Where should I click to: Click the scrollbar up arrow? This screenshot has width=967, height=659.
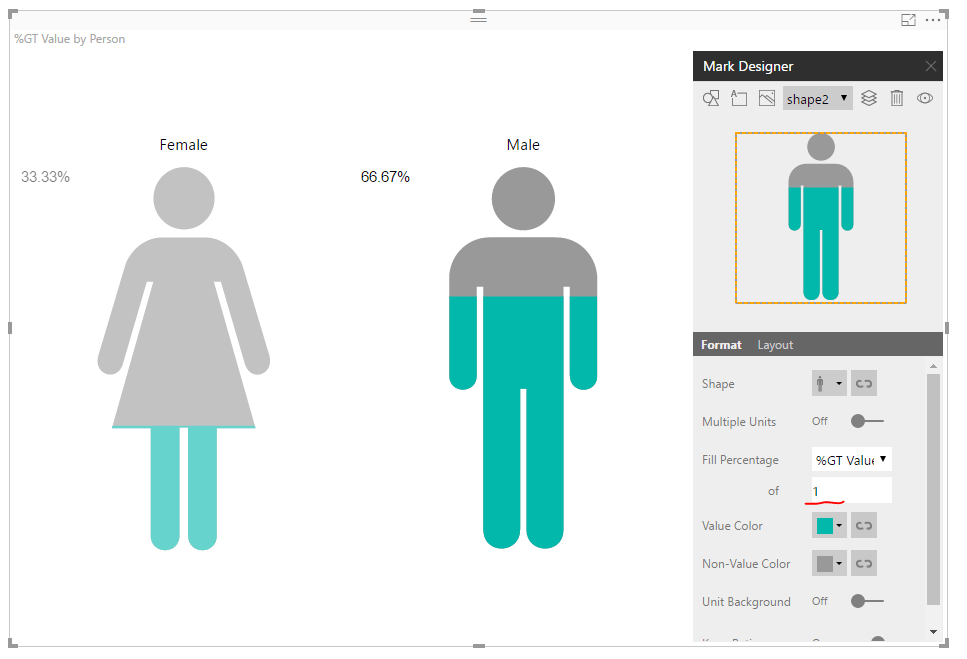click(x=933, y=366)
